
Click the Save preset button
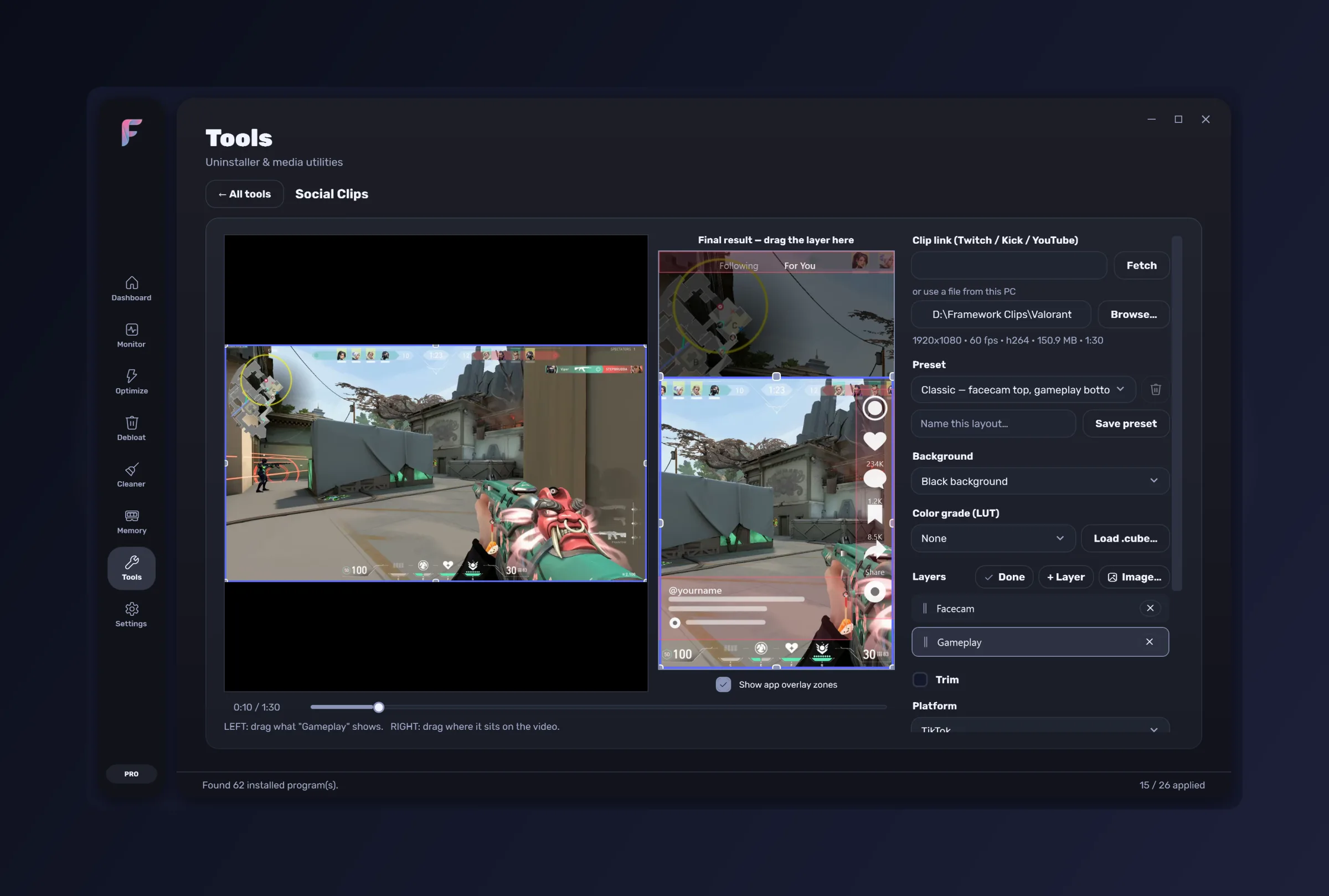tap(1126, 424)
